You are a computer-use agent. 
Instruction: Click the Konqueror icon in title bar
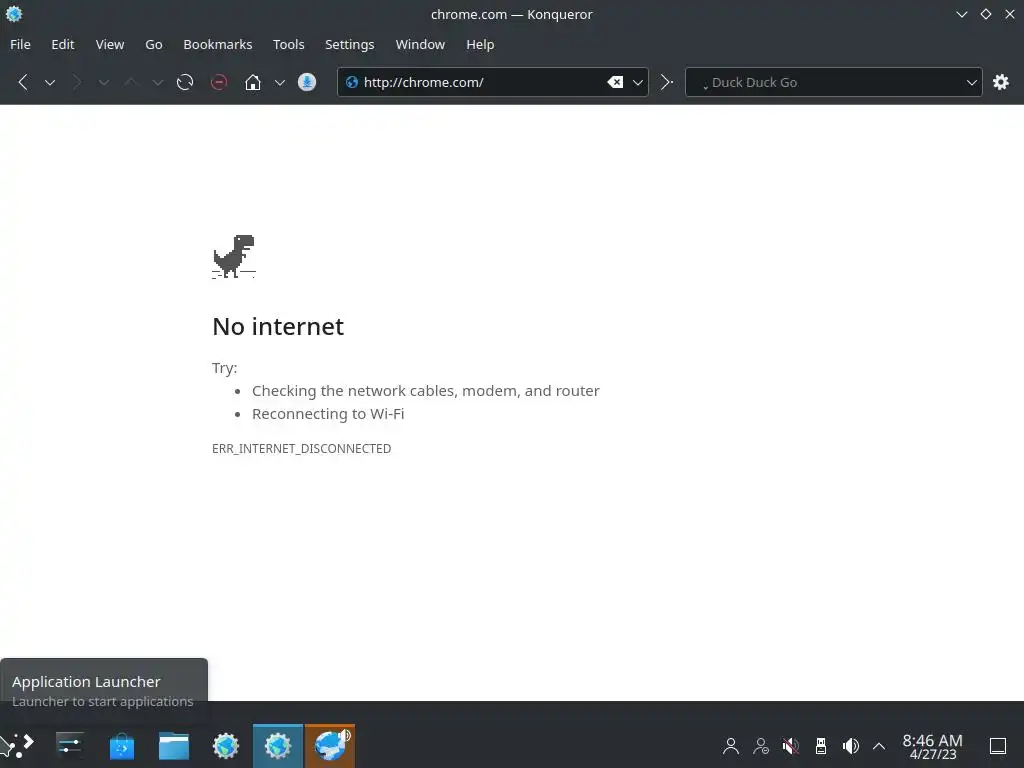(14, 14)
